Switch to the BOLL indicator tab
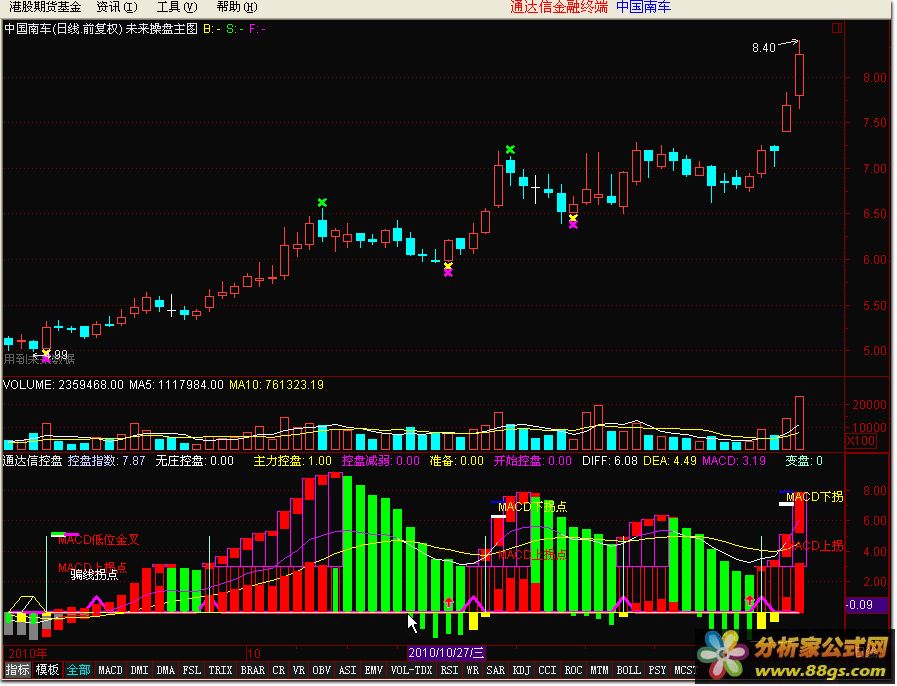897x686 pixels. (x=628, y=669)
